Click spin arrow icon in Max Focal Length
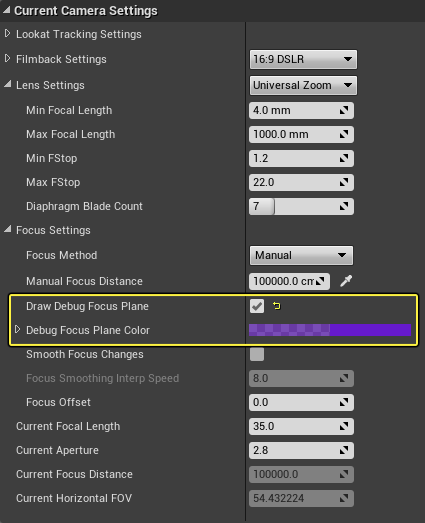This screenshot has height=523, width=425. (344, 134)
